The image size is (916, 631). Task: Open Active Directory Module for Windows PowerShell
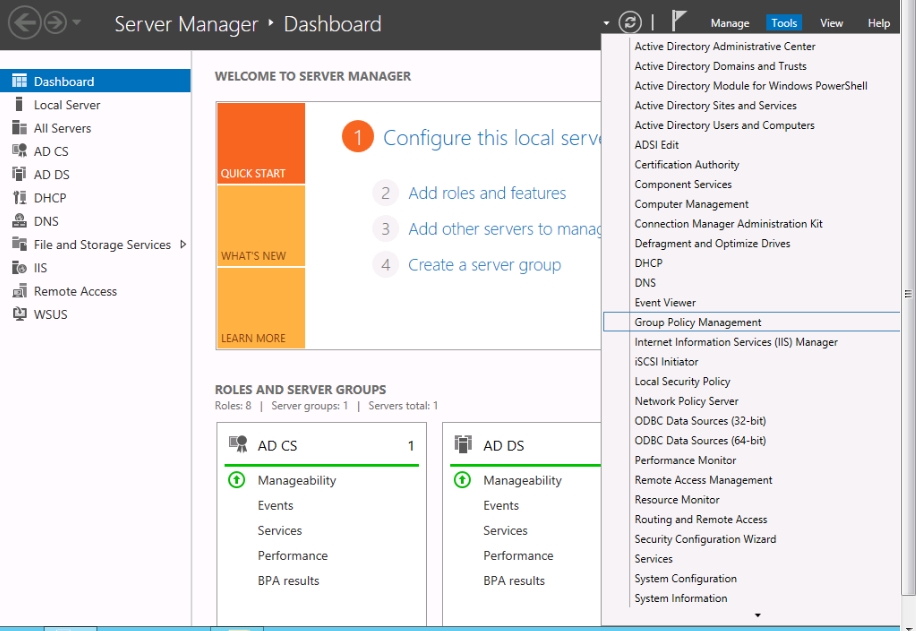click(751, 86)
